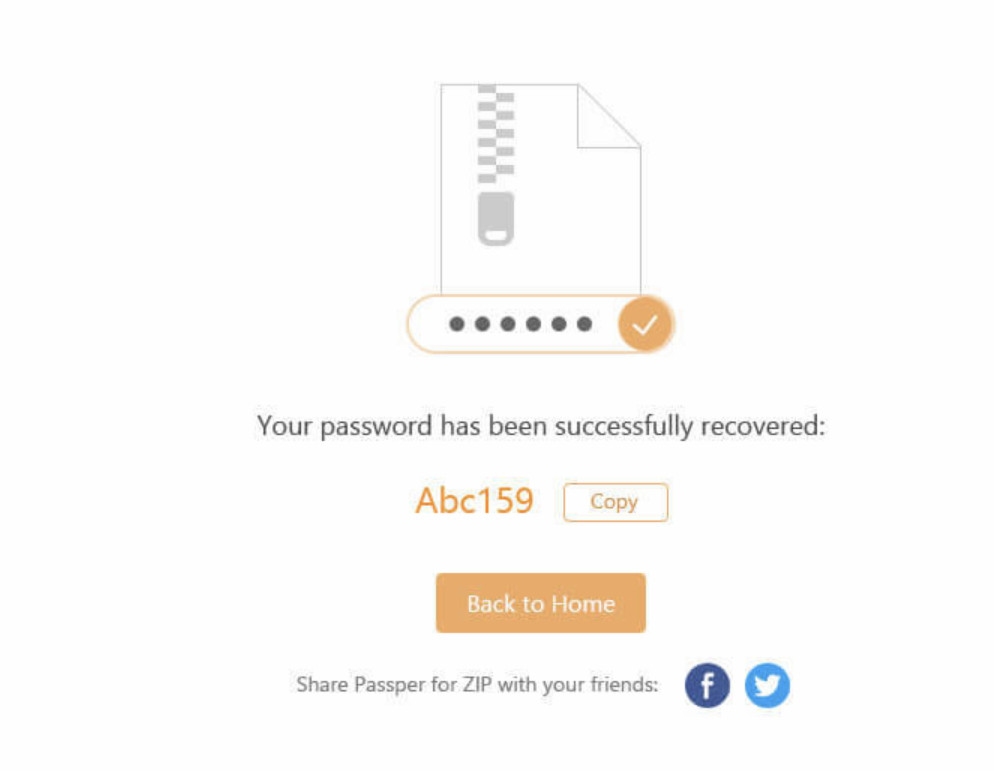Share Passper on Facebook

pyautogui.click(x=707, y=685)
